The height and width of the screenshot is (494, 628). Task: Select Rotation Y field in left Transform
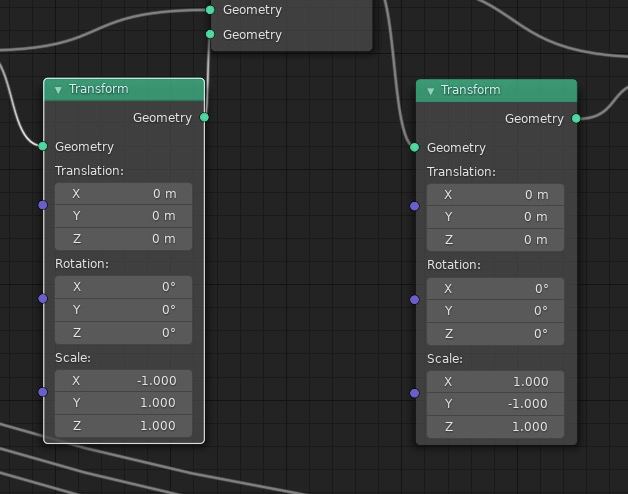pyautogui.click(x=123, y=310)
